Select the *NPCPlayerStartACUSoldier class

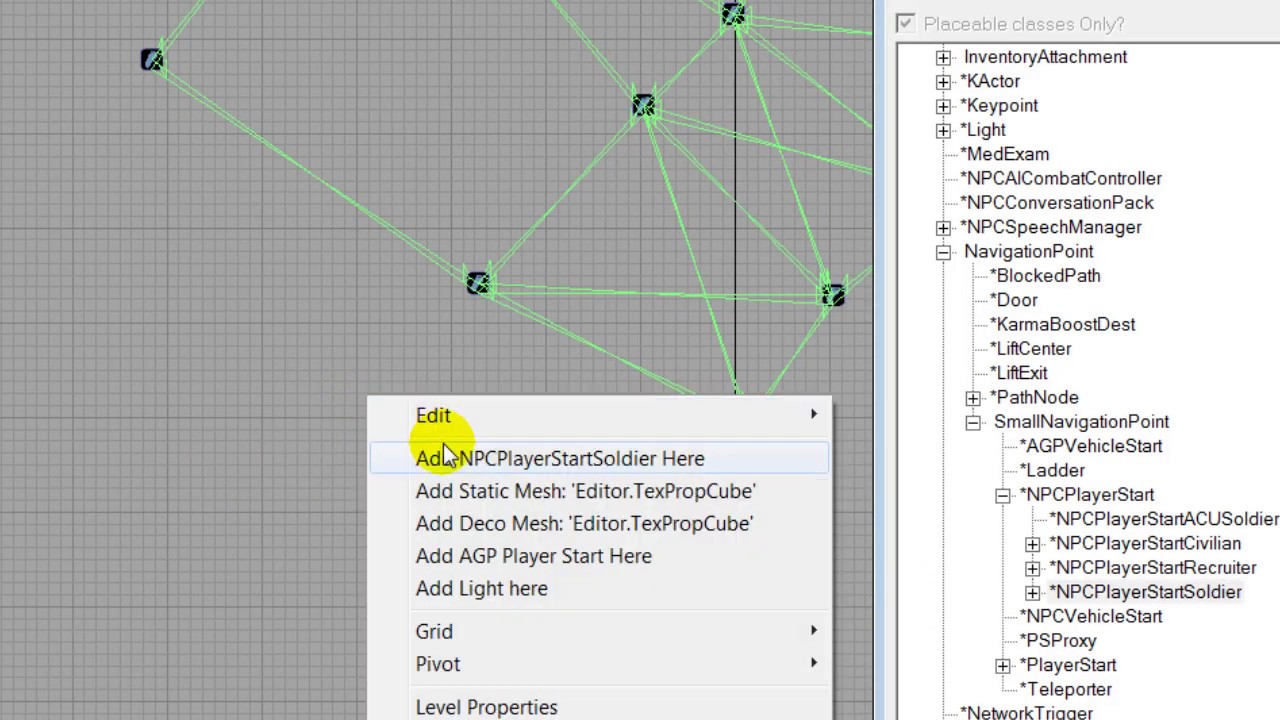1164,519
